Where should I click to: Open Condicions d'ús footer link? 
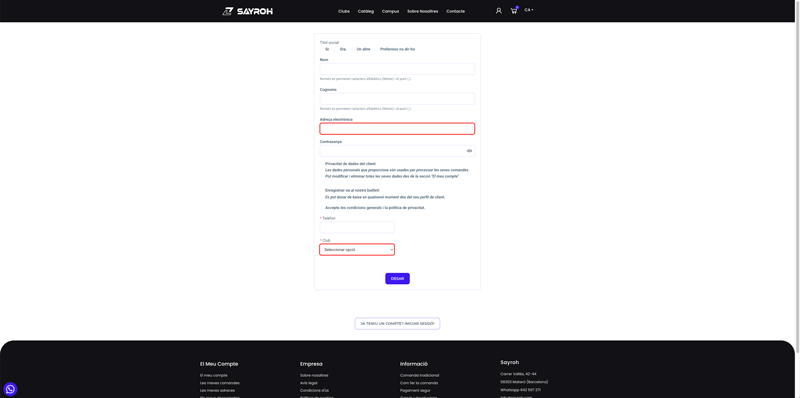tap(314, 390)
